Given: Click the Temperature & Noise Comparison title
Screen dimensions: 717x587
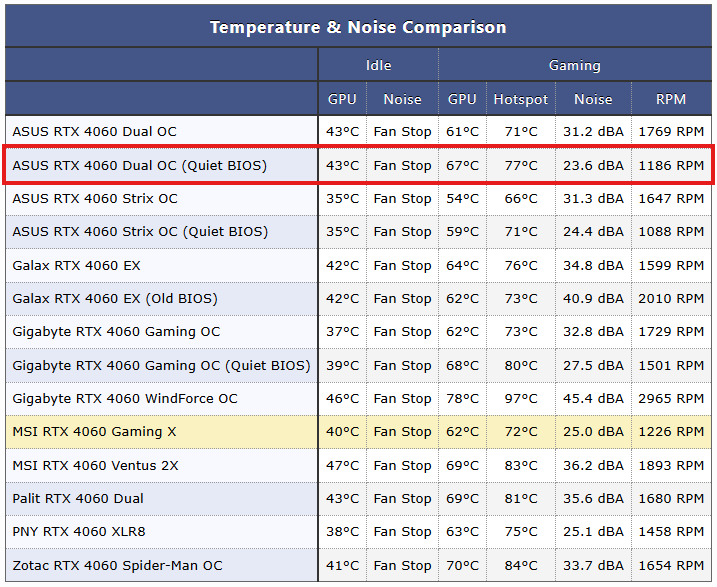Looking at the screenshot, I should [358, 27].
